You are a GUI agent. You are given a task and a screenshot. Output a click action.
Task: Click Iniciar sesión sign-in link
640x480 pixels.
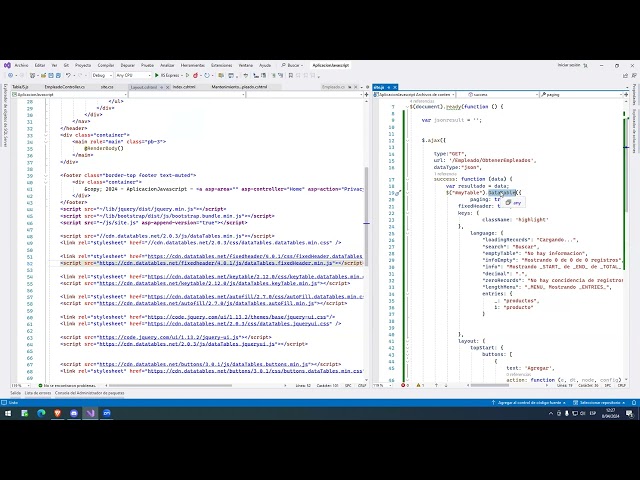pyautogui.click(x=569, y=65)
